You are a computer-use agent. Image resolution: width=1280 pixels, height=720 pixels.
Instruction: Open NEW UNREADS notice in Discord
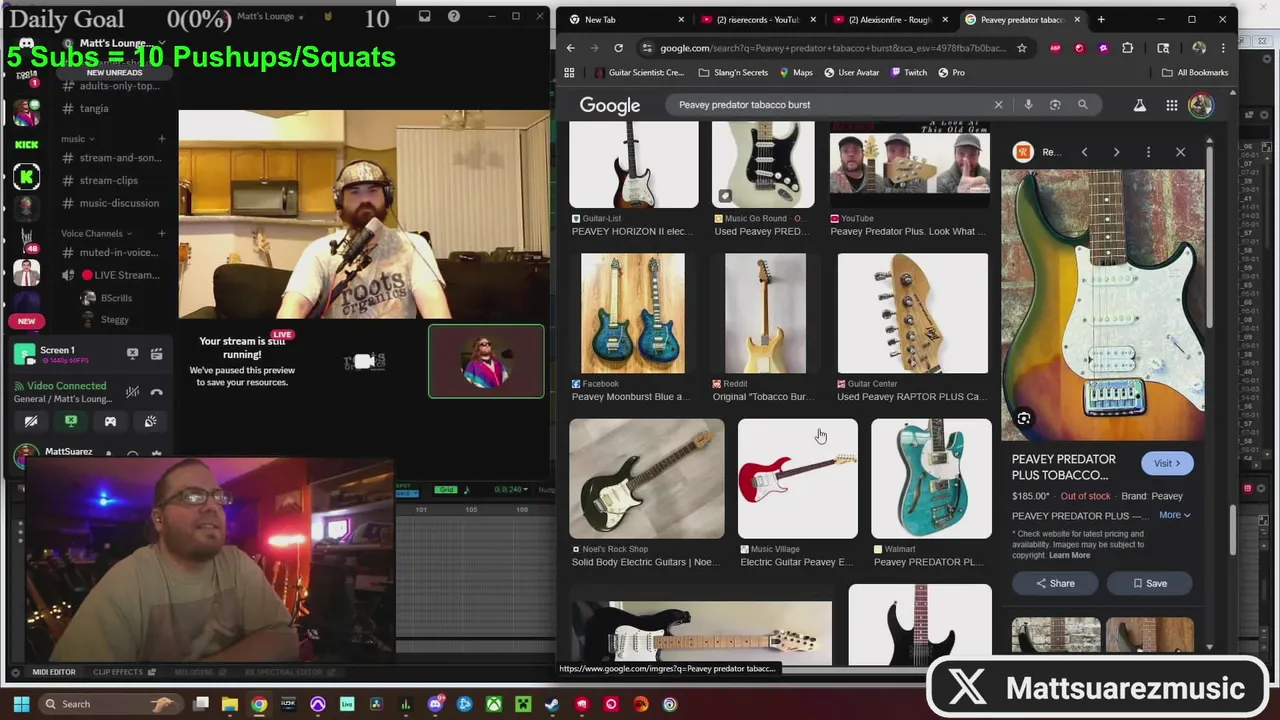[114, 73]
